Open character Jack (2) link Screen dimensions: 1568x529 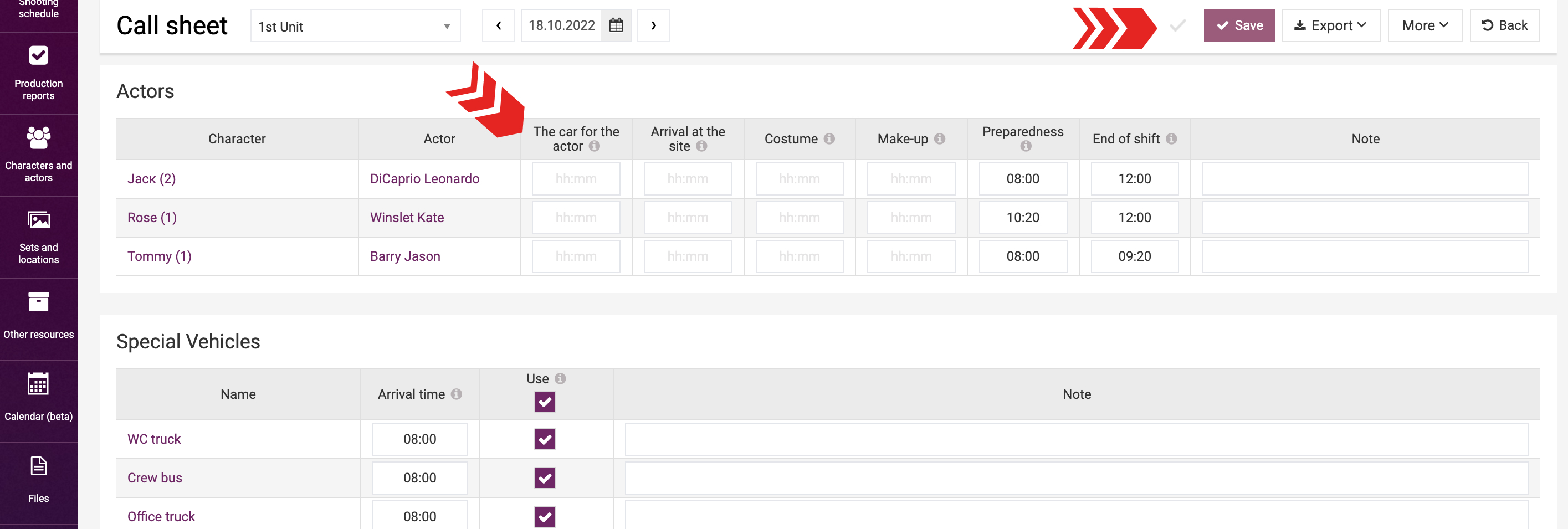[x=152, y=179]
